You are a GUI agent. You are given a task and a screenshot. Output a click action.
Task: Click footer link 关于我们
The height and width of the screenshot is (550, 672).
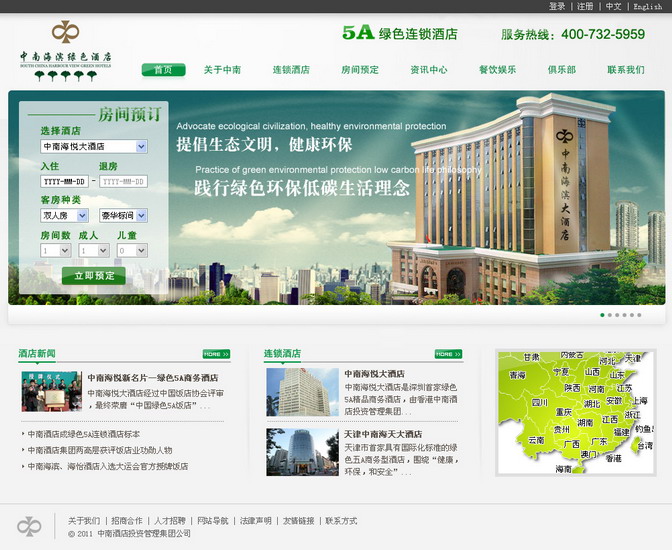coord(84,521)
